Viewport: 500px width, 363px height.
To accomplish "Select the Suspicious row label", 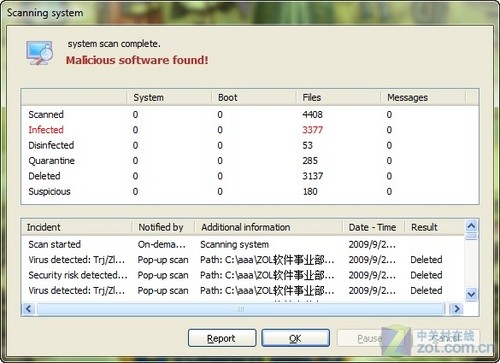I will [49, 191].
